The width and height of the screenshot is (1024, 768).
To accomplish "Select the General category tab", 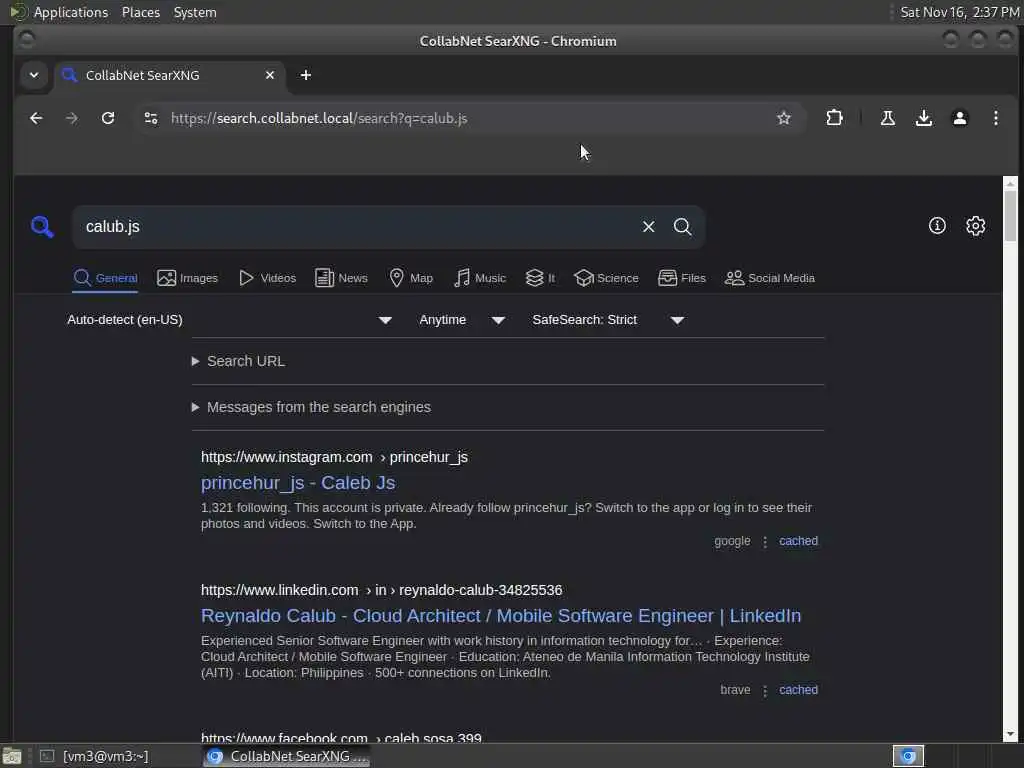I will [105, 278].
